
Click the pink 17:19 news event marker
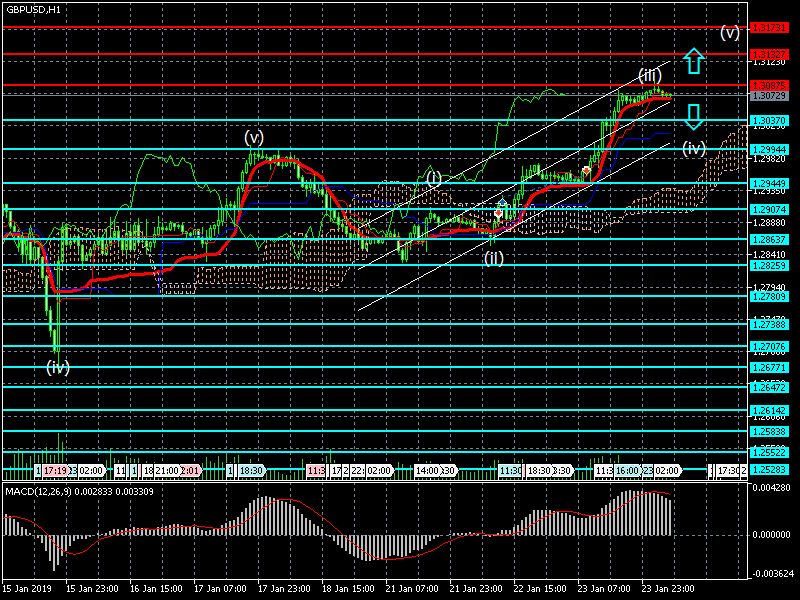coord(55,469)
